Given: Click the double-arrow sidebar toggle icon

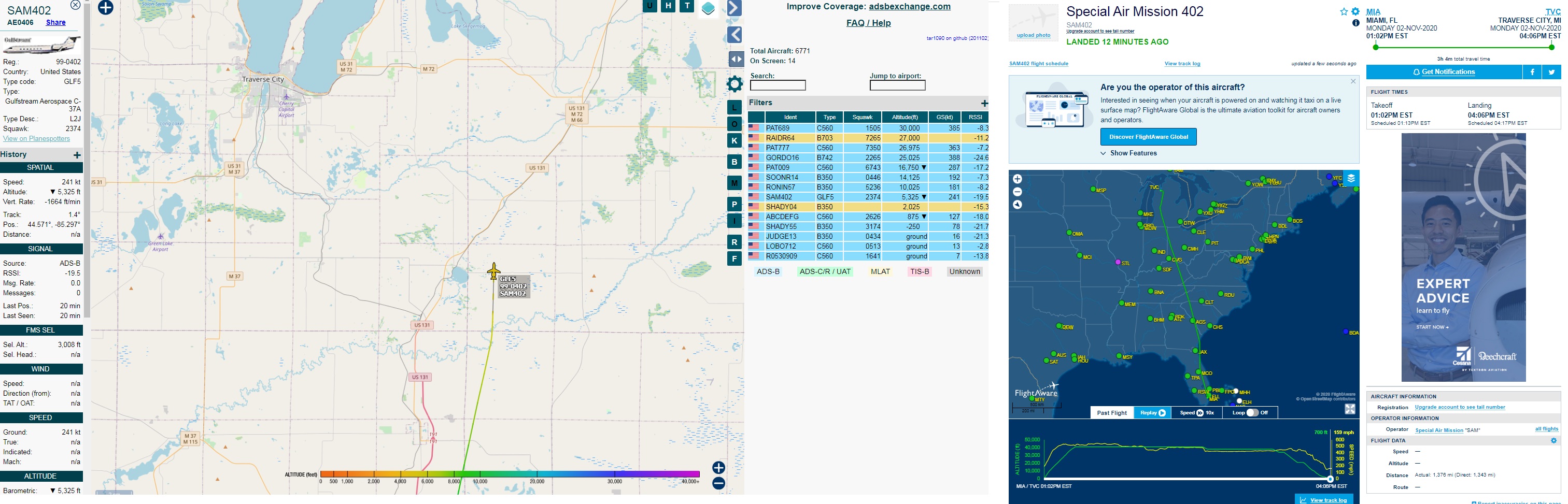Looking at the screenshot, I should tap(736, 59).
